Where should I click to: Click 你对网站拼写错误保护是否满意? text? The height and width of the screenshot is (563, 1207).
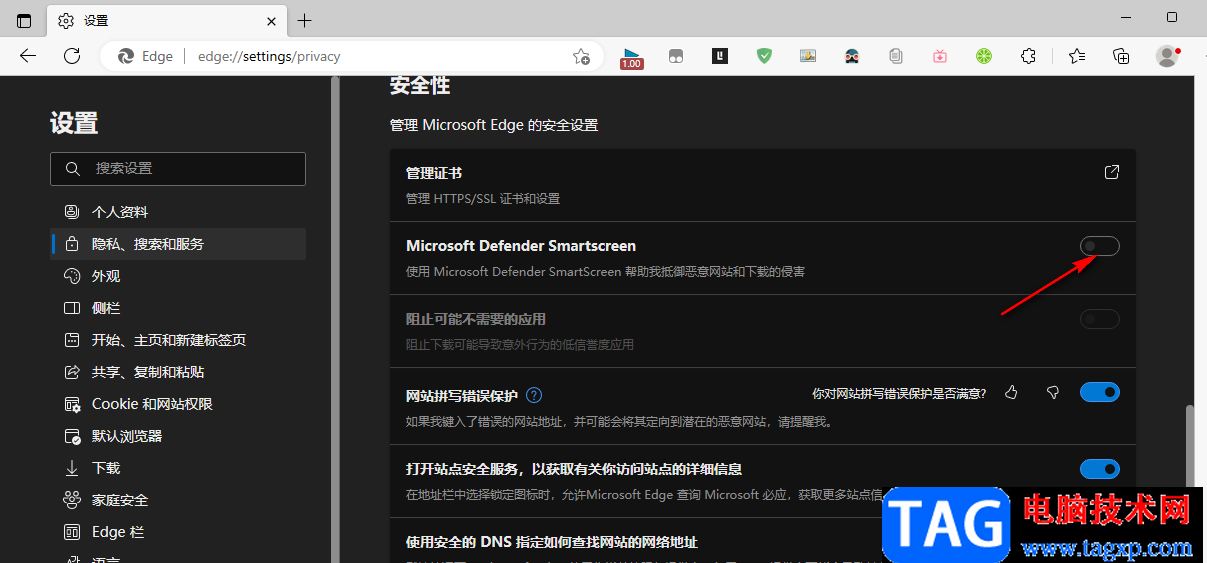(x=899, y=394)
